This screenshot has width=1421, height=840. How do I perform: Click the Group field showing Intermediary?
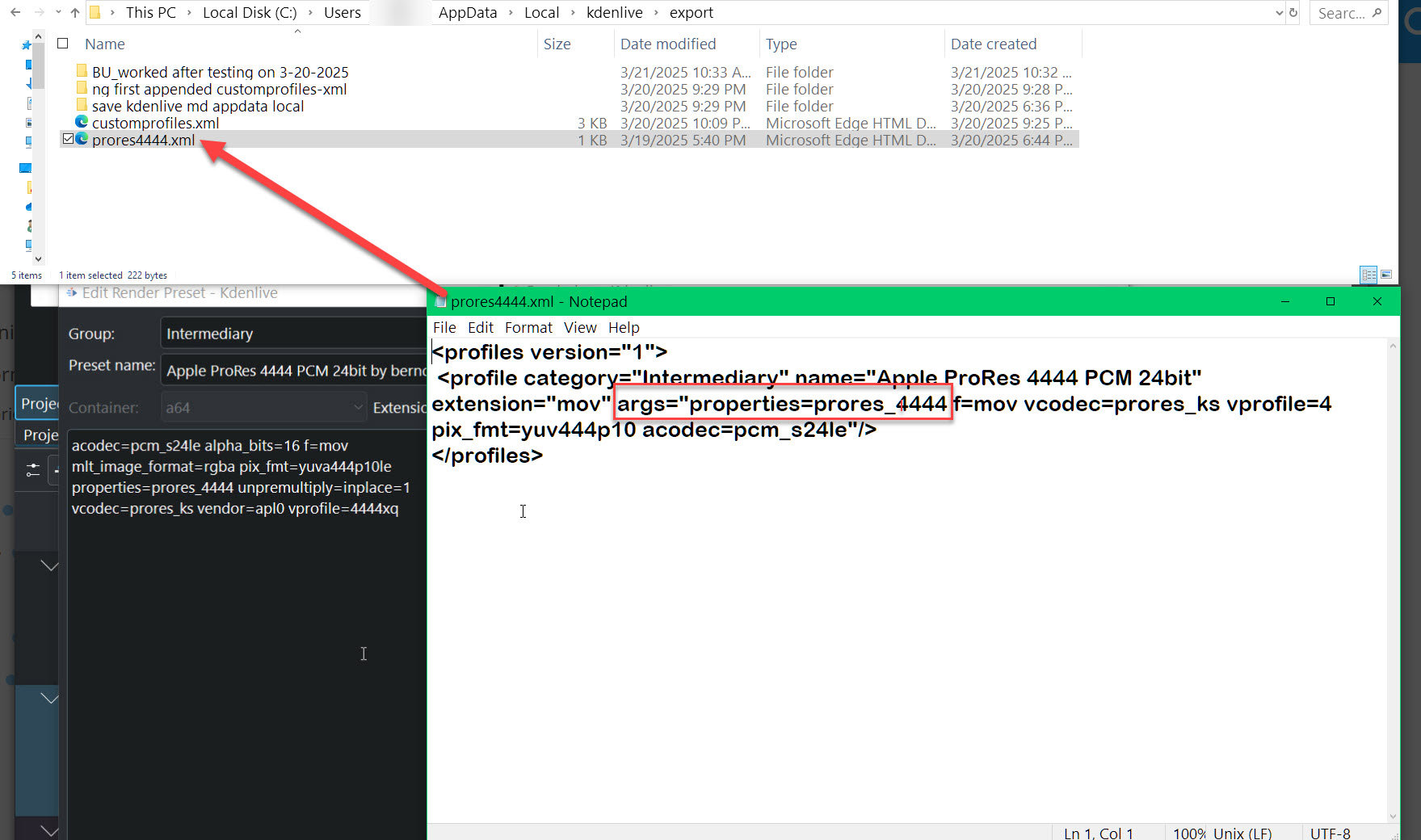(x=293, y=334)
